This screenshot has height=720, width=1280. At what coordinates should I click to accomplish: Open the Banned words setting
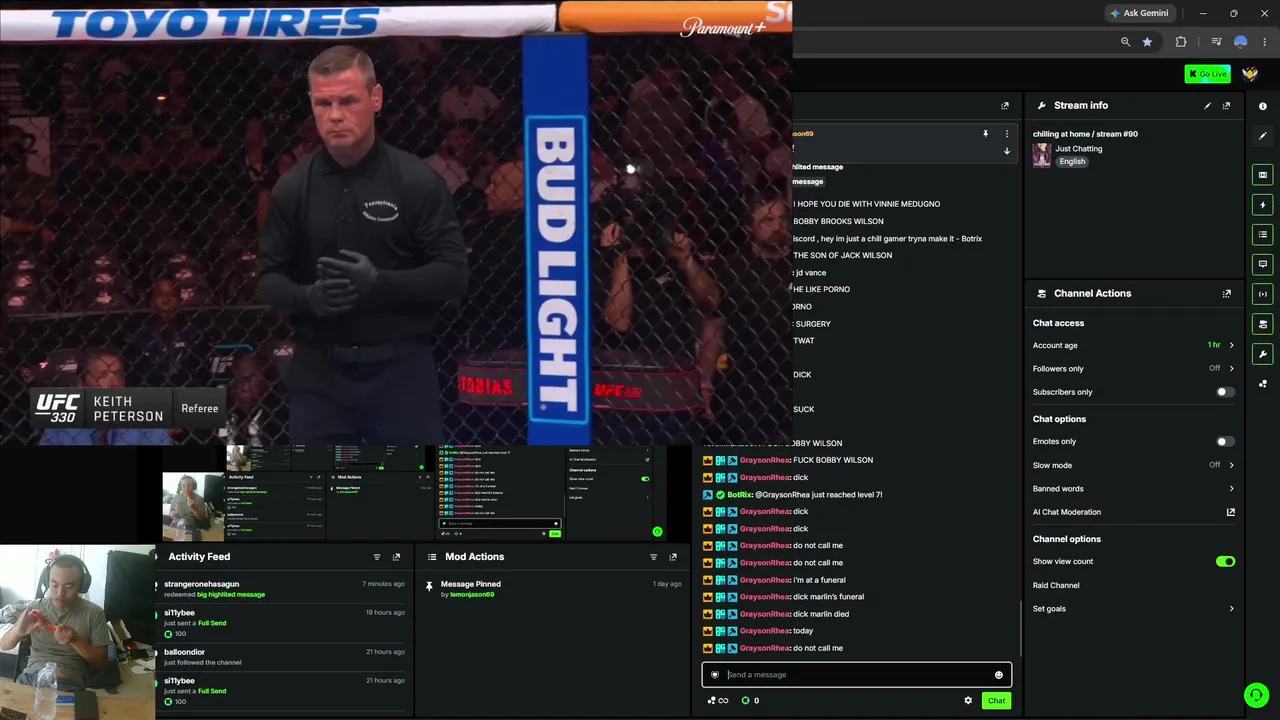(x=1134, y=489)
